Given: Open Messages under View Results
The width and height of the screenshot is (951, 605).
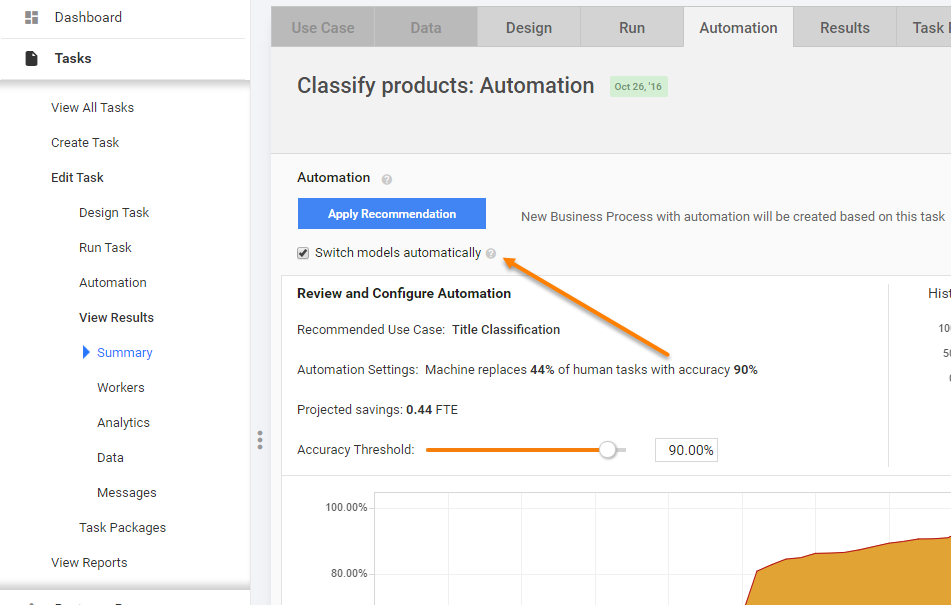Looking at the screenshot, I should (x=127, y=493).
